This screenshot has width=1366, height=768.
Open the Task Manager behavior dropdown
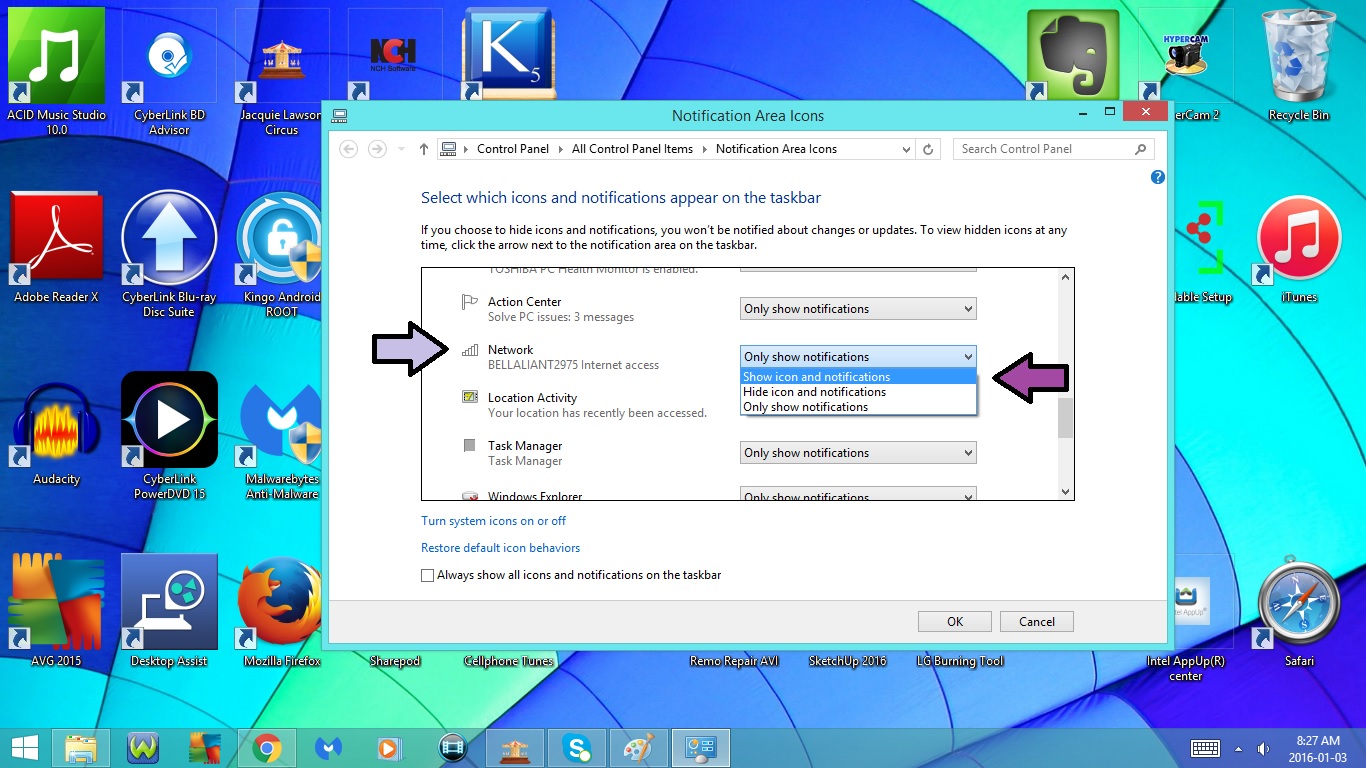pyautogui.click(x=858, y=453)
